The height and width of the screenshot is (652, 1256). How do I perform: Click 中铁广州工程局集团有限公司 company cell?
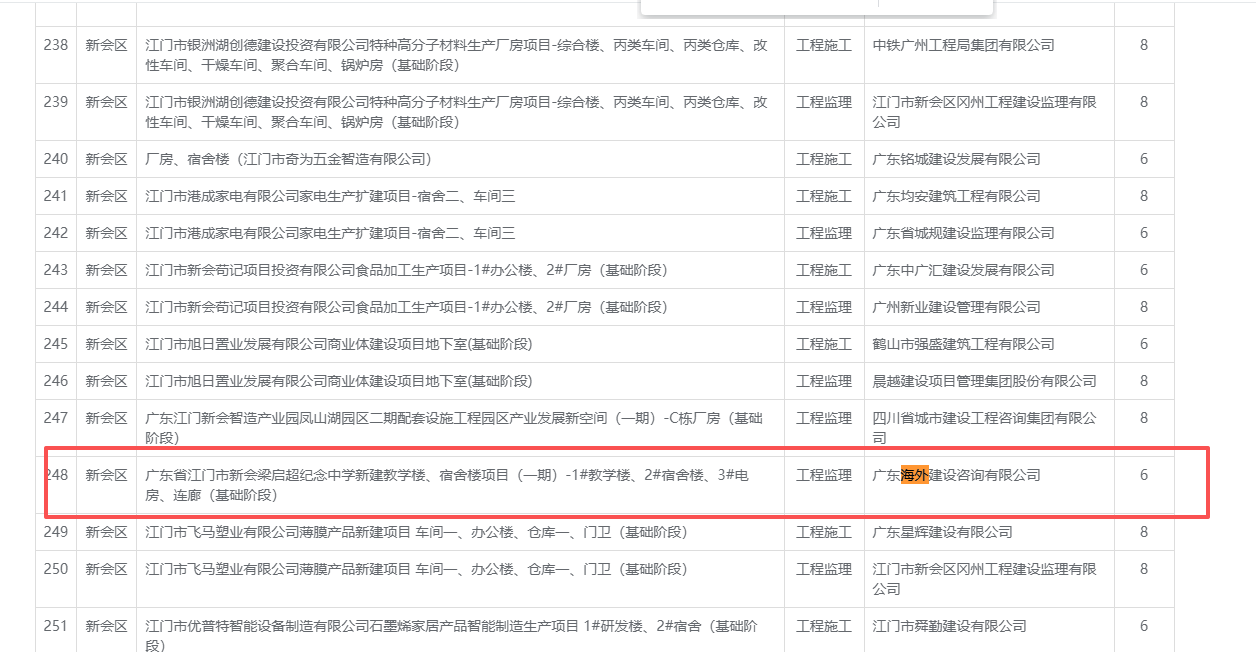pyautogui.click(x=963, y=45)
